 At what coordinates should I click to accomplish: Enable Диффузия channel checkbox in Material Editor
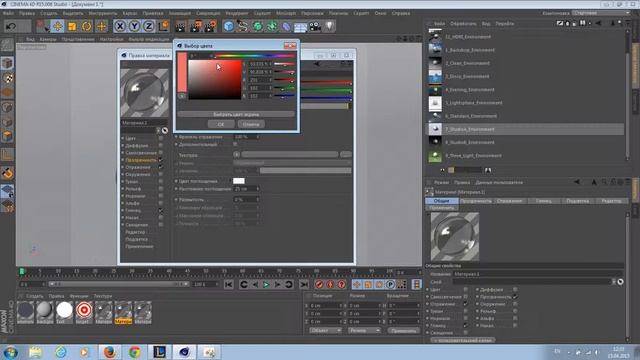(x=161, y=145)
